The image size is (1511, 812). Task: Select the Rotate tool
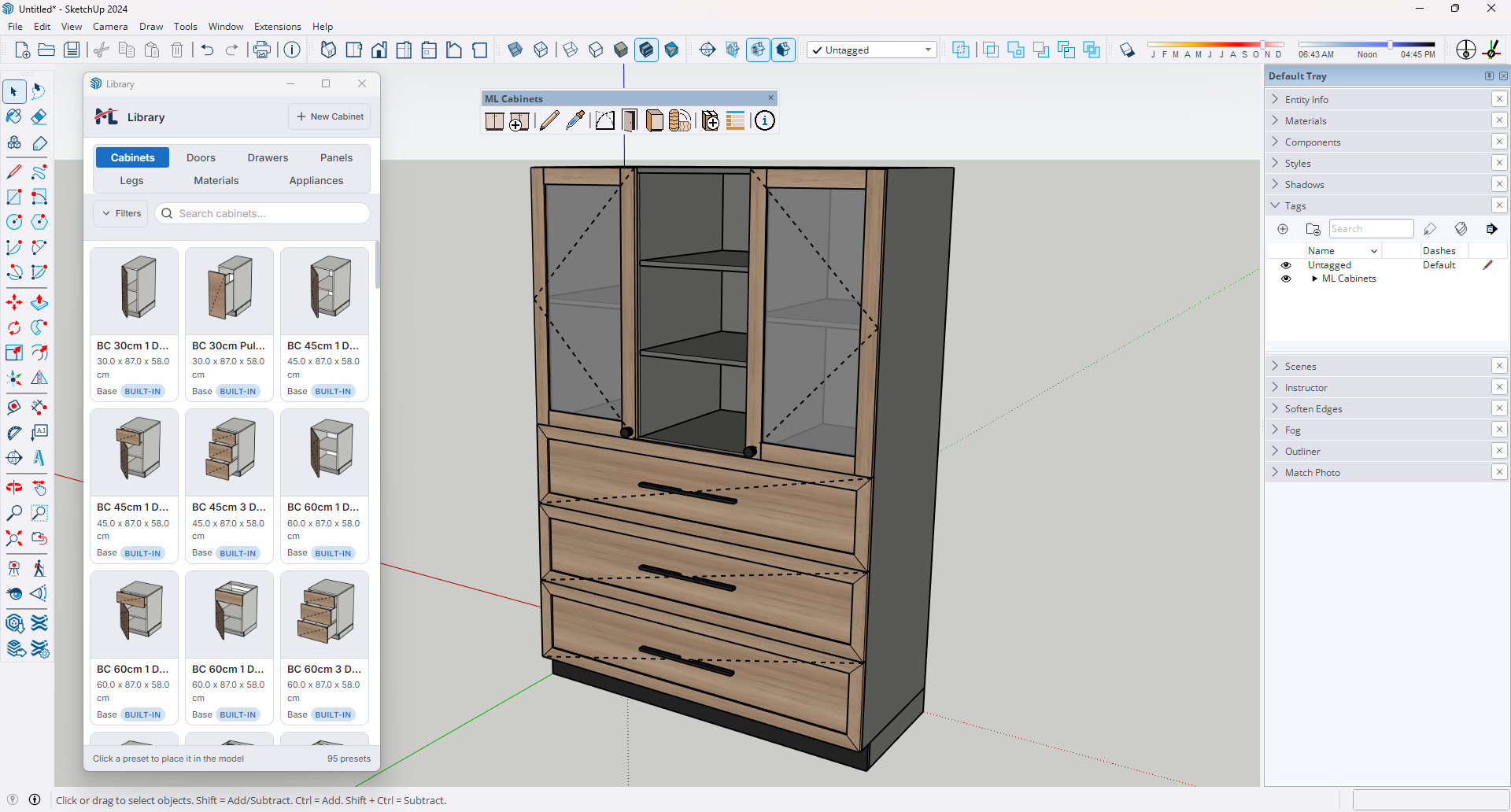(14, 327)
